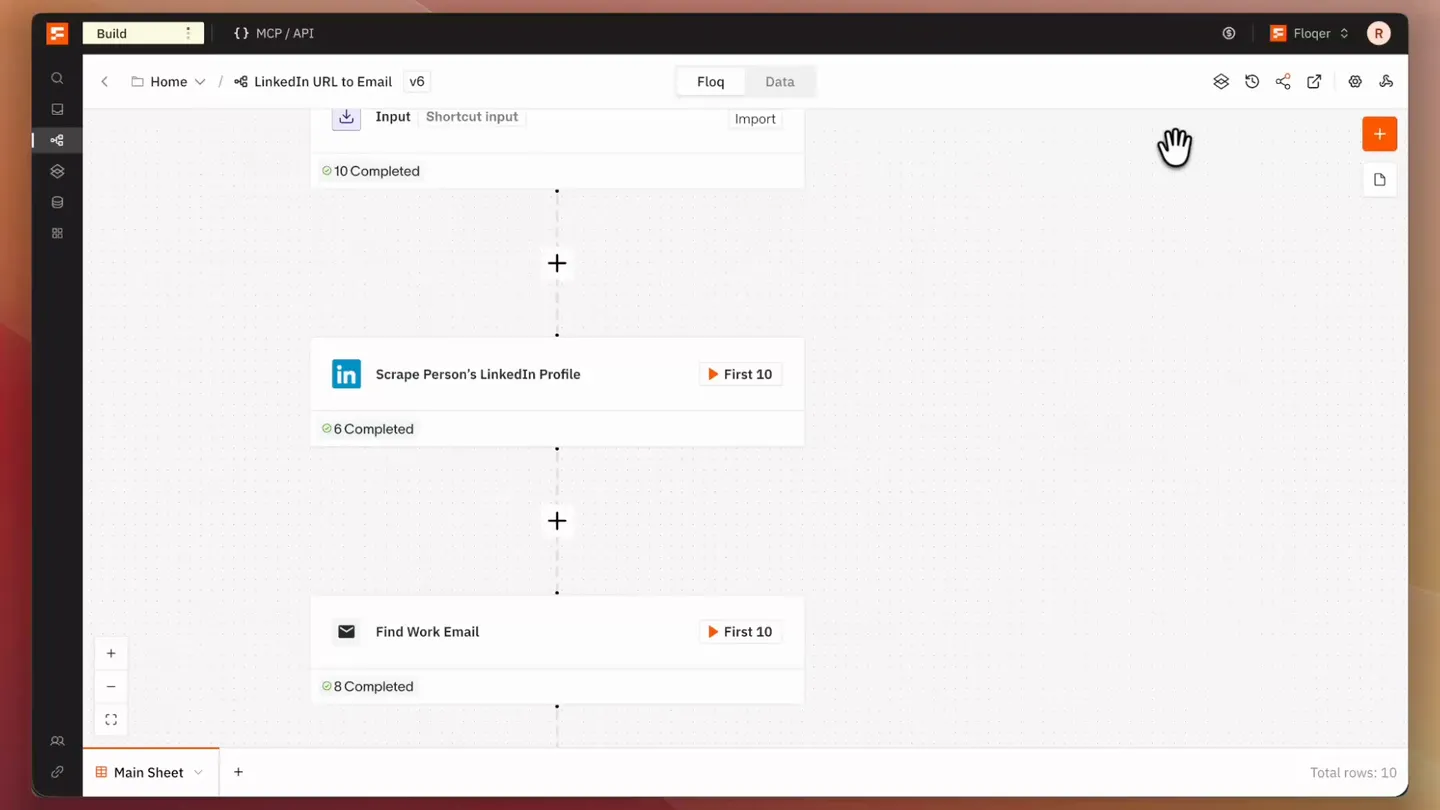
Task: Open the user avatar R menu
Action: (1379, 33)
